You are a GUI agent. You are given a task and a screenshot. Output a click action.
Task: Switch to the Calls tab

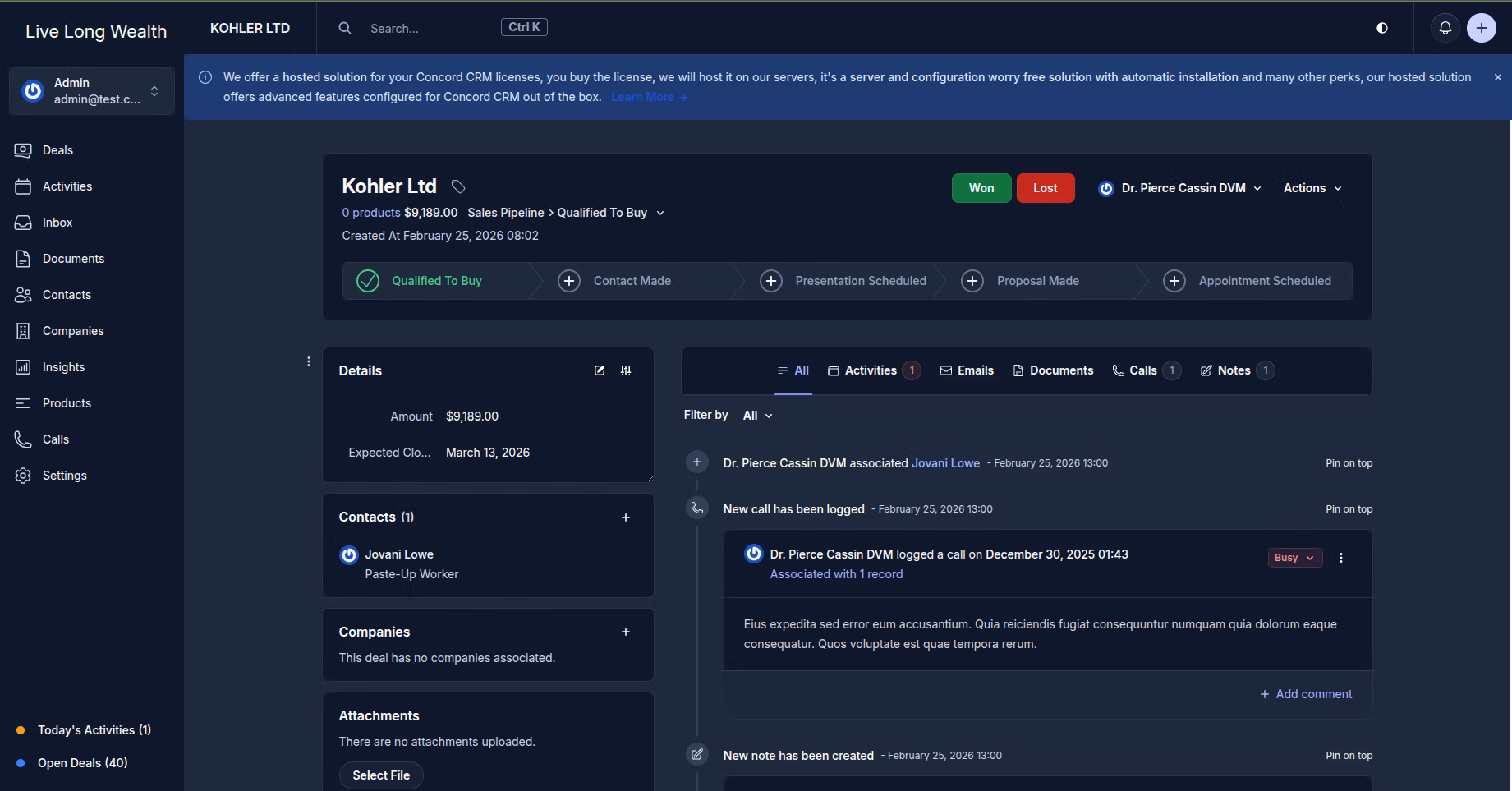pyautogui.click(x=1142, y=370)
